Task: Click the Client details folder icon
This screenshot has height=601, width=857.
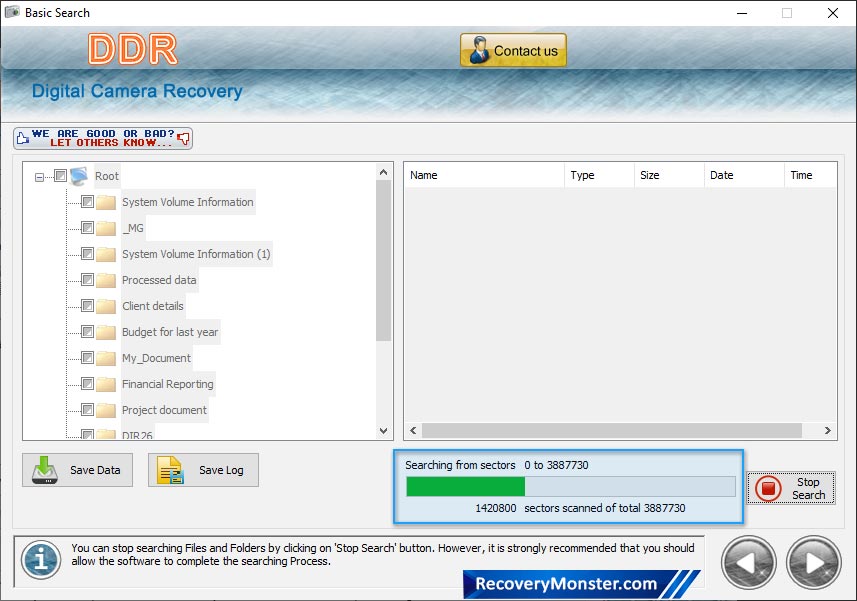Action: point(106,306)
